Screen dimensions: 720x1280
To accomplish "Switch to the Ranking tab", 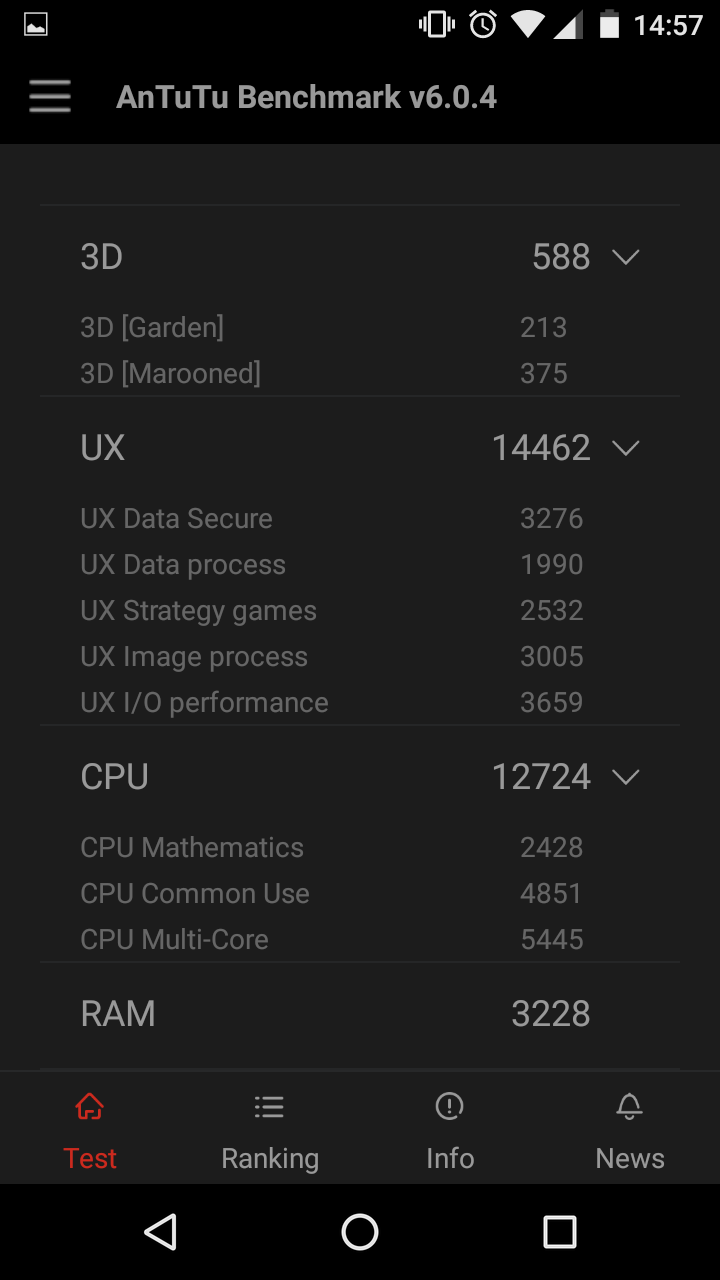I will [269, 1158].
